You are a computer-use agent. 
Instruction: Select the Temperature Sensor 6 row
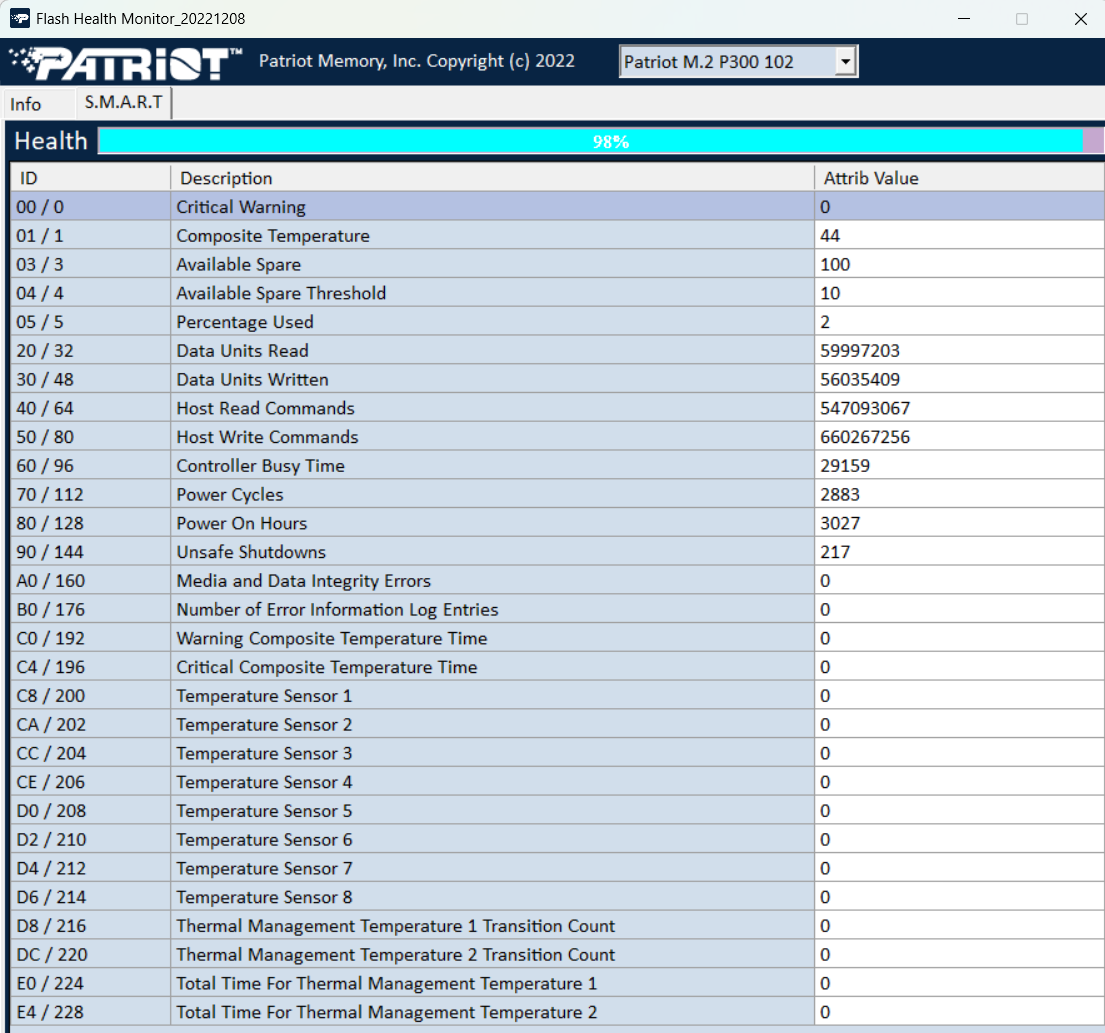[557, 840]
